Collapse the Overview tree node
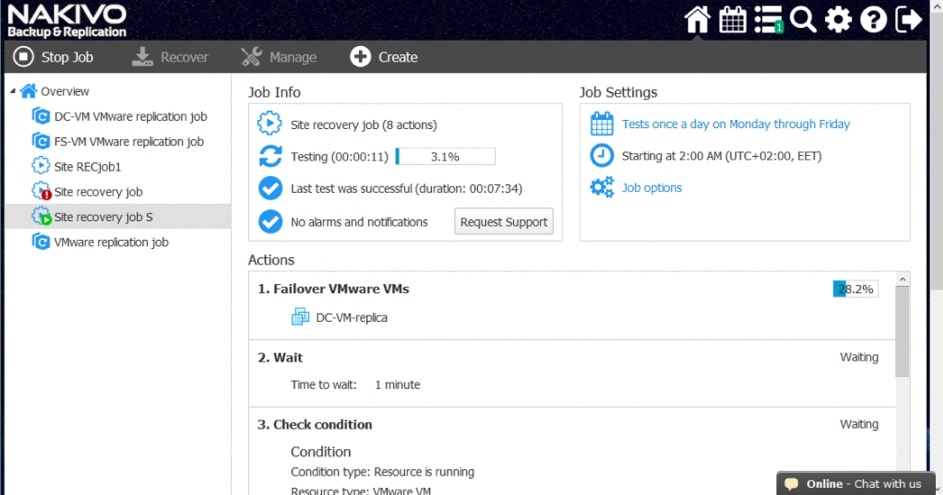 coord(12,91)
